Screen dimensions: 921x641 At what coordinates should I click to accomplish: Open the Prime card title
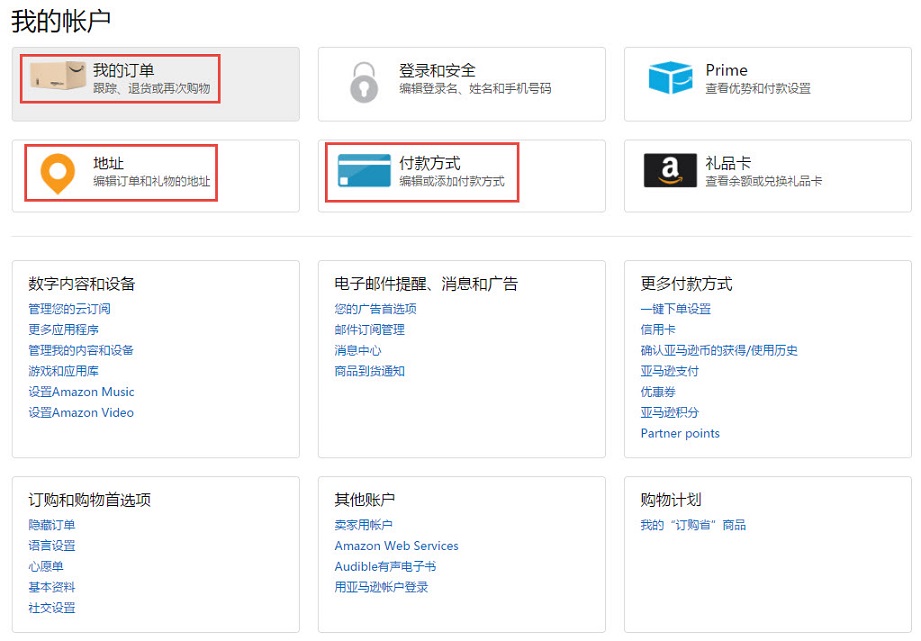point(727,71)
